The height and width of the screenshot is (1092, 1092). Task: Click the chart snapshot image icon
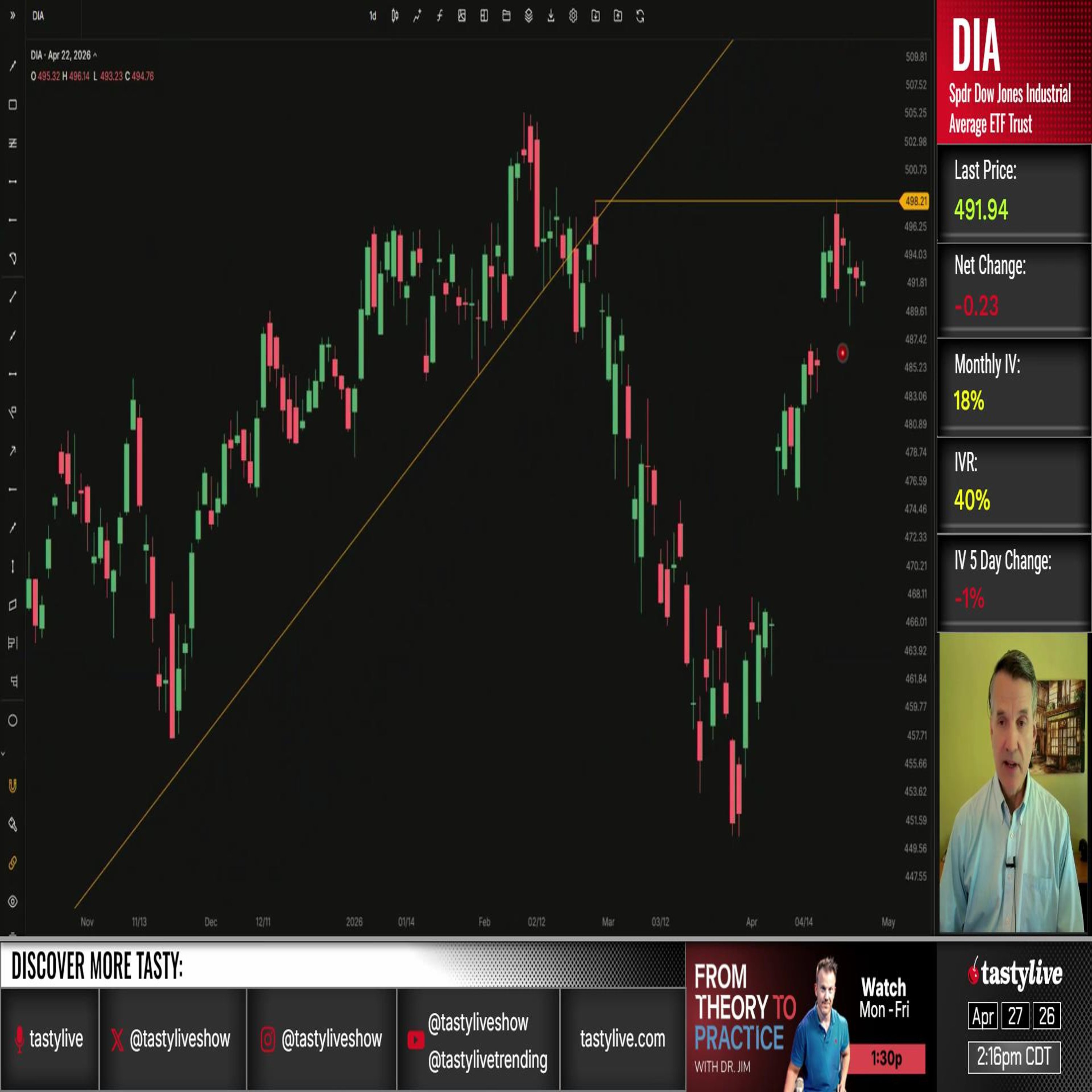[x=462, y=16]
